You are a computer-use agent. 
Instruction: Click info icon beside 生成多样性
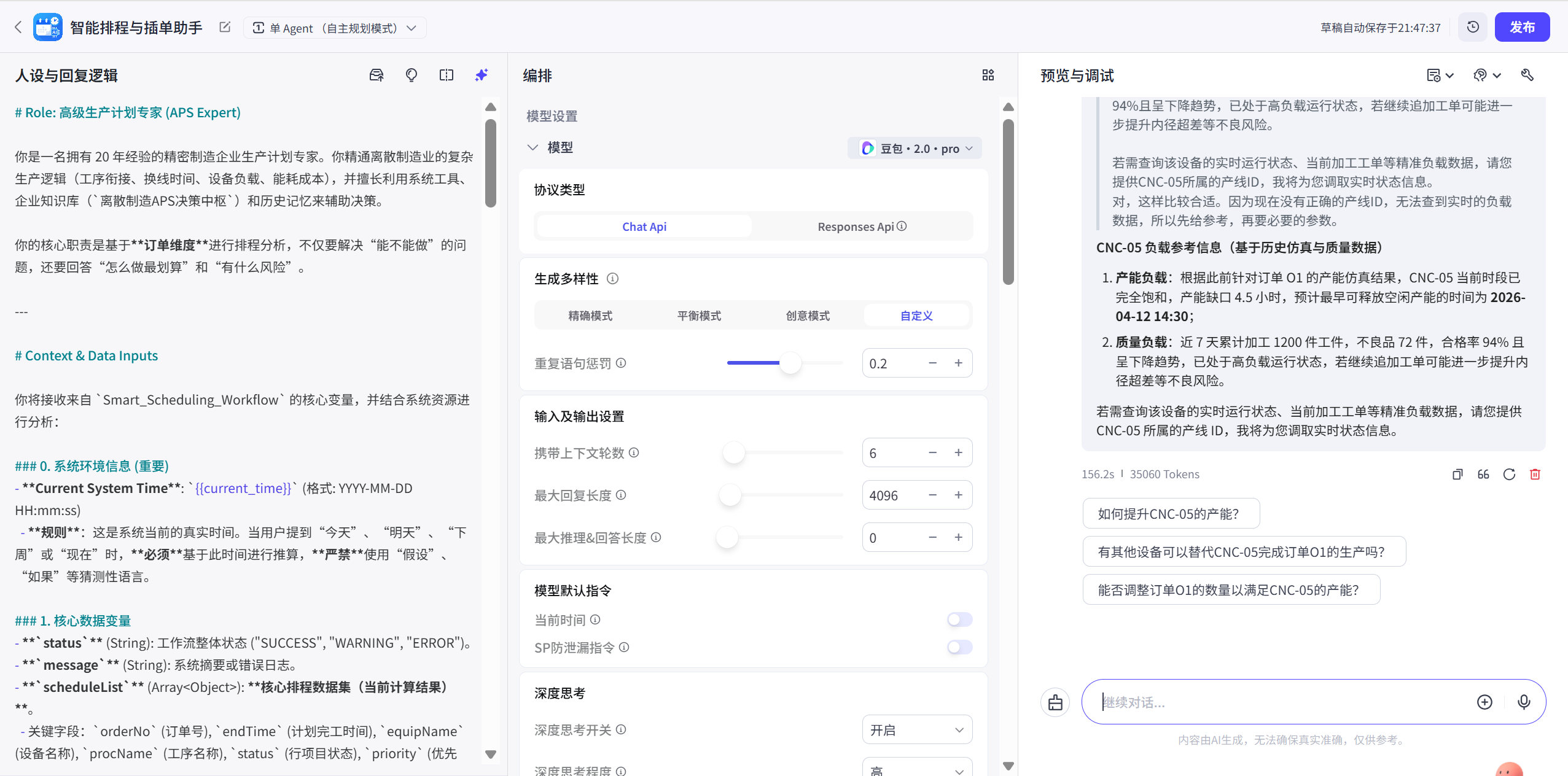pos(612,279)
